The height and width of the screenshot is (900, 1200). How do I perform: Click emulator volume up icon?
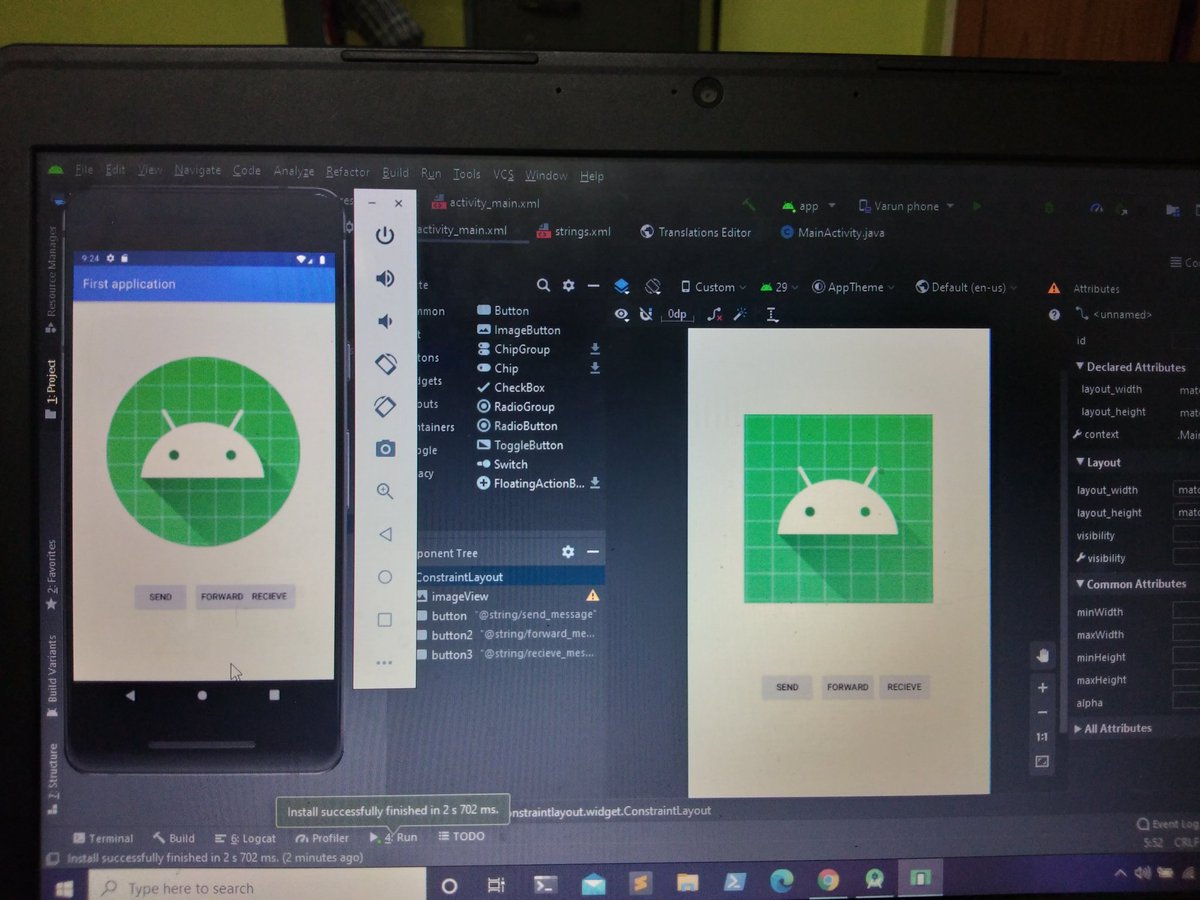[385, 279]
